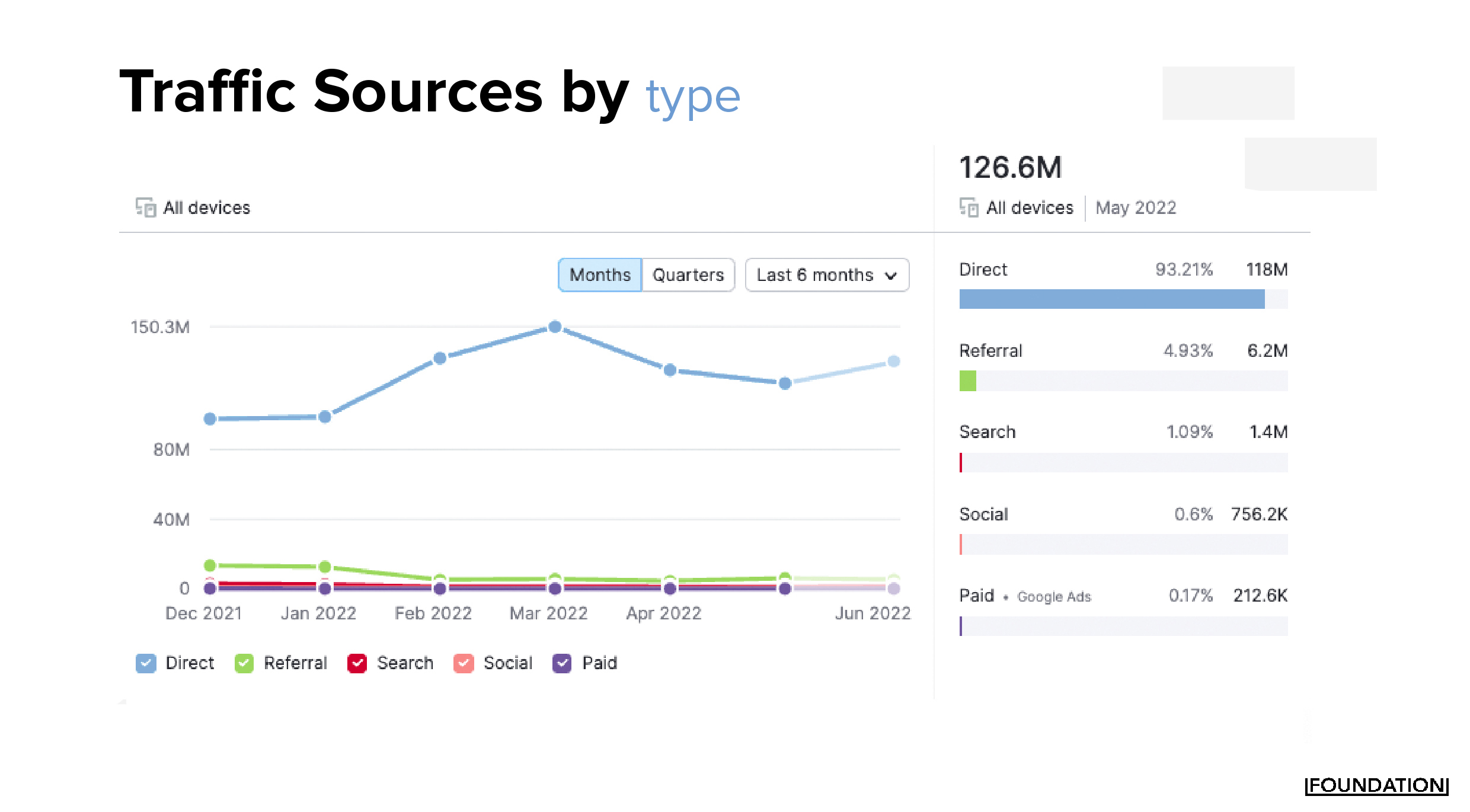This screenshot has width=1470, height=812.
Task: Toggle the Referral legend checkbox
Action: tap(244, 663)
